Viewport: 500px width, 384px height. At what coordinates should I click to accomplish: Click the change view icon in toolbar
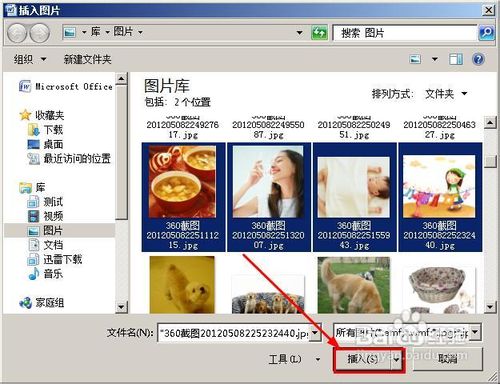click(x=415, y=59)
